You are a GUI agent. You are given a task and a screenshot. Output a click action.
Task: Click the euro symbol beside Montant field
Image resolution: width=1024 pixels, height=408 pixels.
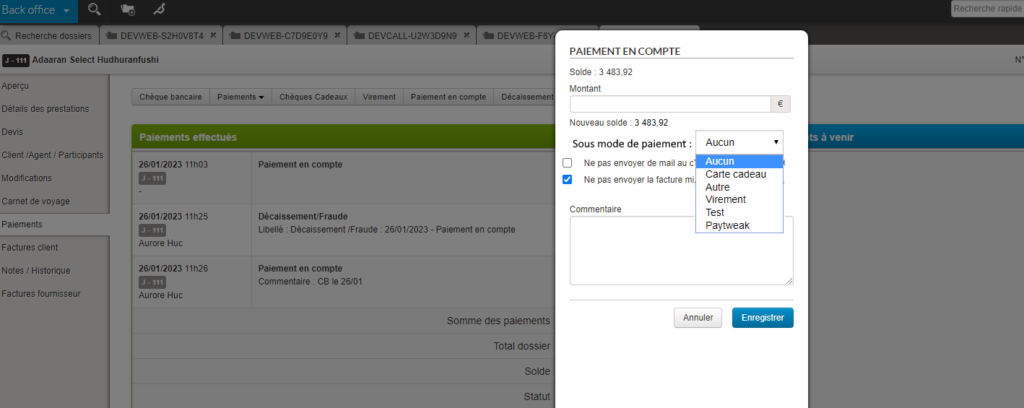tap(781, 103)
